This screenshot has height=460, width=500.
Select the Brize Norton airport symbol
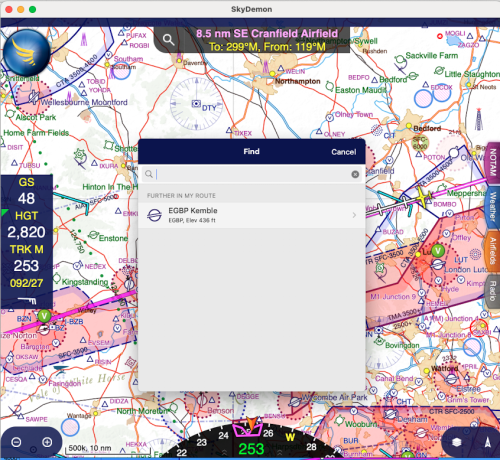tap(43, 330)
